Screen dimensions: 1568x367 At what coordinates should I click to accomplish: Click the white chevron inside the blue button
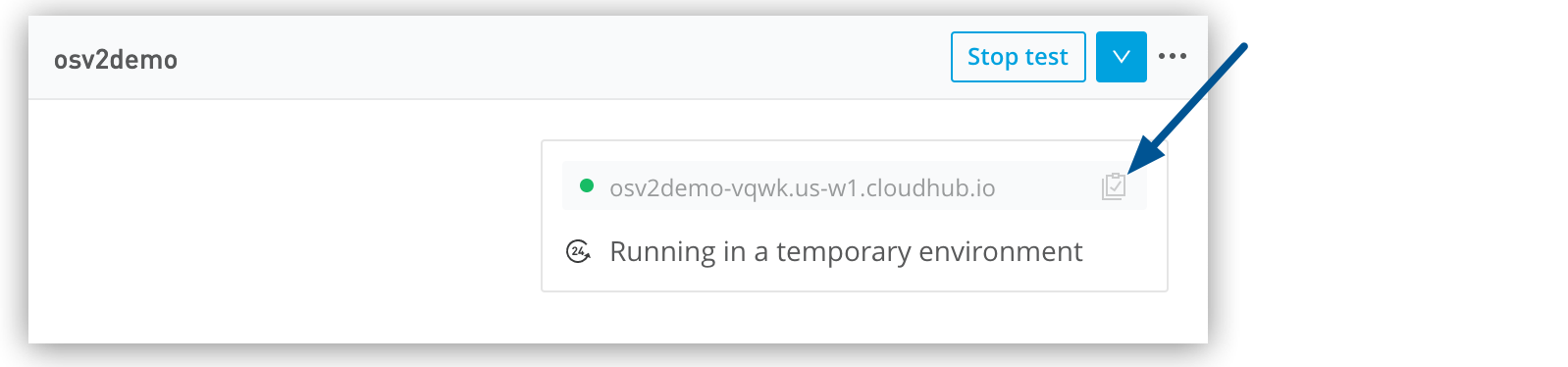(1122, 57)
